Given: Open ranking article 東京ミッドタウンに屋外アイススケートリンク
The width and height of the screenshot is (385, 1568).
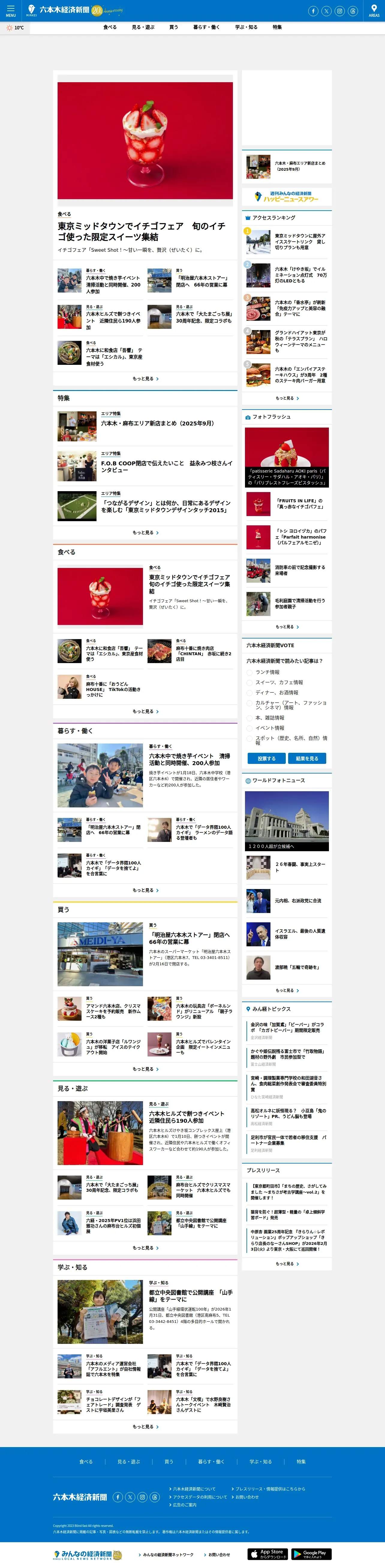Looking at the screenshot, I should click(300, 242).
